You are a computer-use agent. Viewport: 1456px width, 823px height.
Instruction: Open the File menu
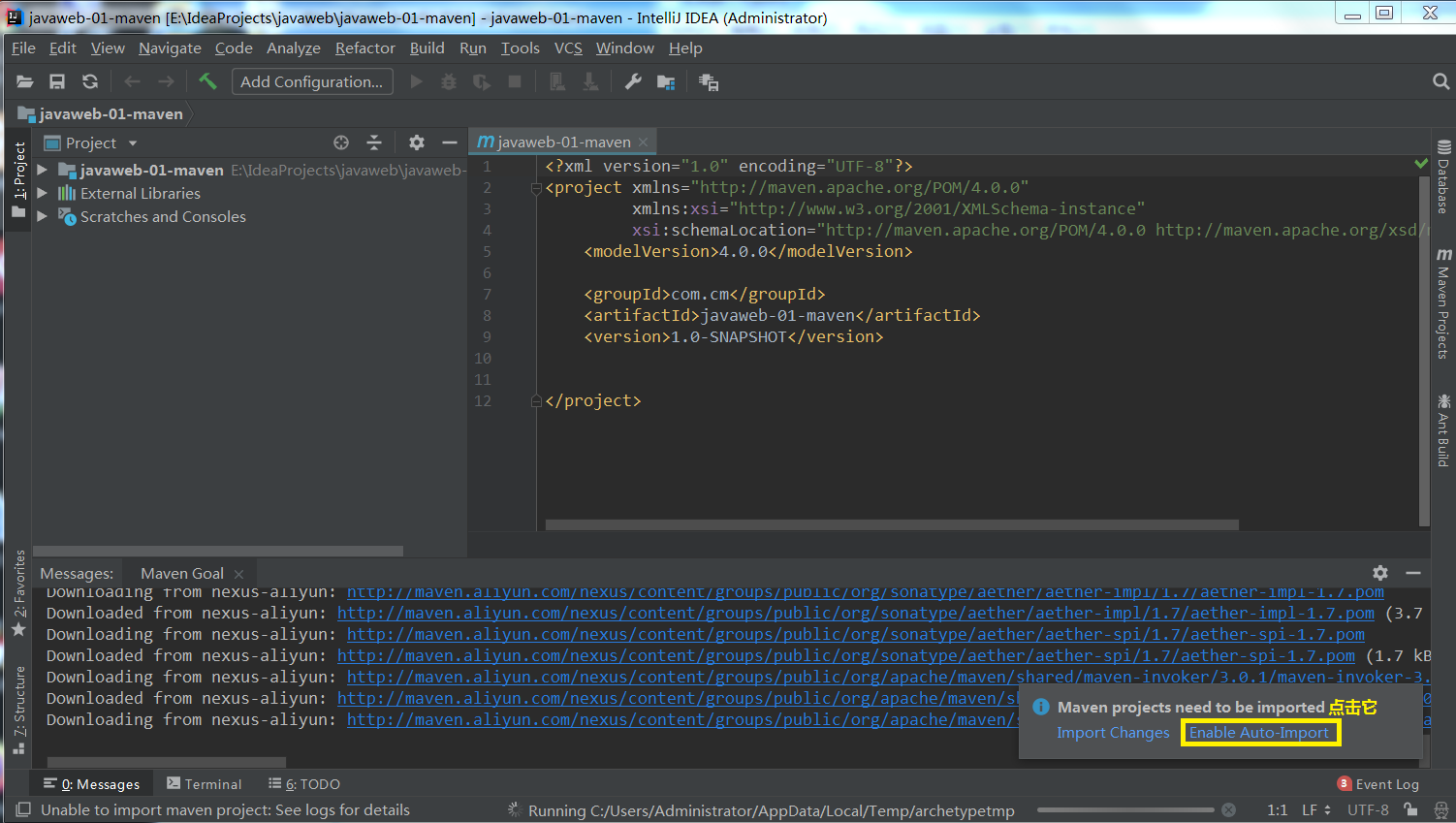click(x=23, y=47)
